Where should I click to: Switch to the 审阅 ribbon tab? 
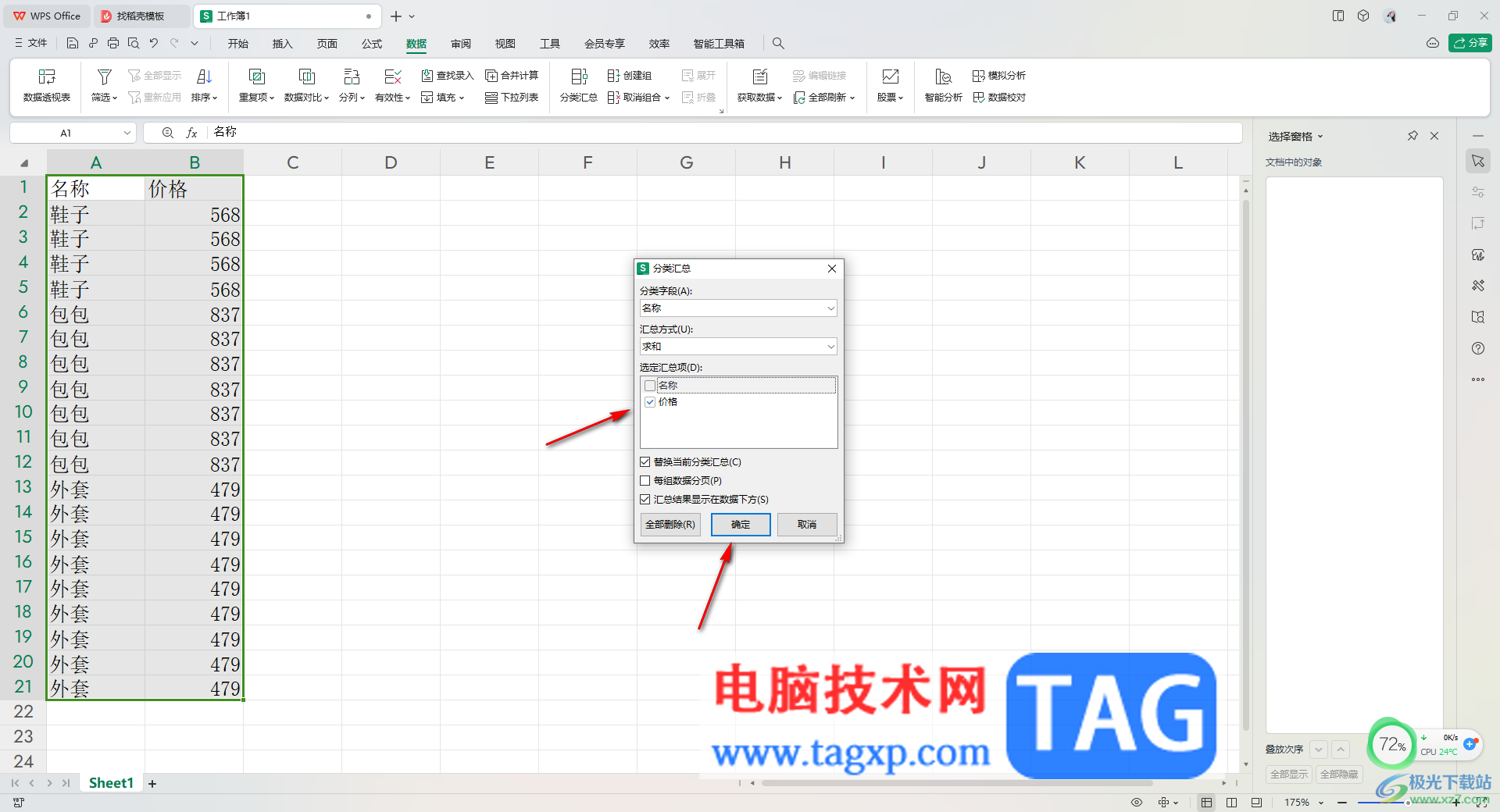[x=461, y=44]
